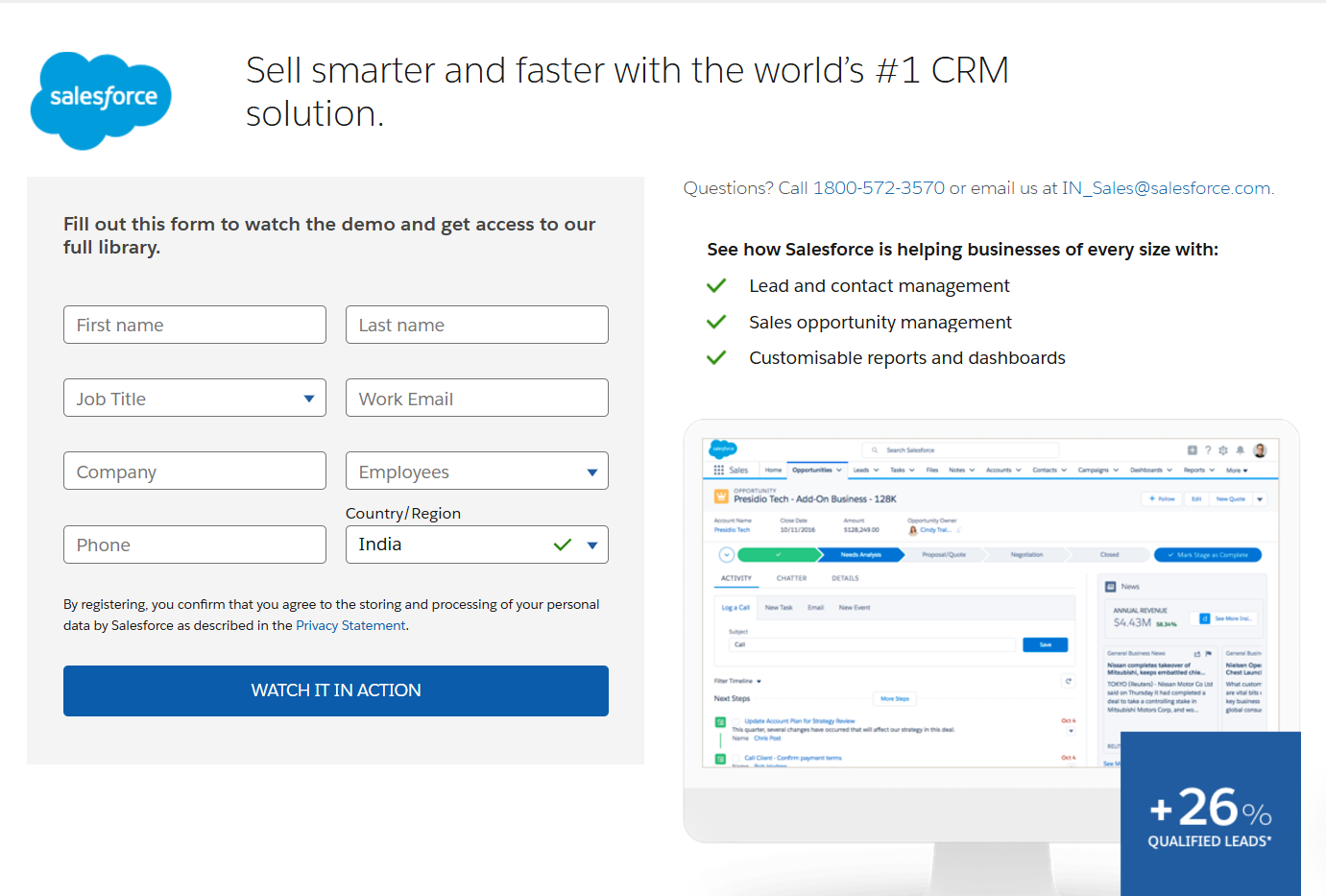Click the WATCH IT IN ACTION button
Image resolution: width=1326 pixels, height=896 pixels.
pos(336,690)
